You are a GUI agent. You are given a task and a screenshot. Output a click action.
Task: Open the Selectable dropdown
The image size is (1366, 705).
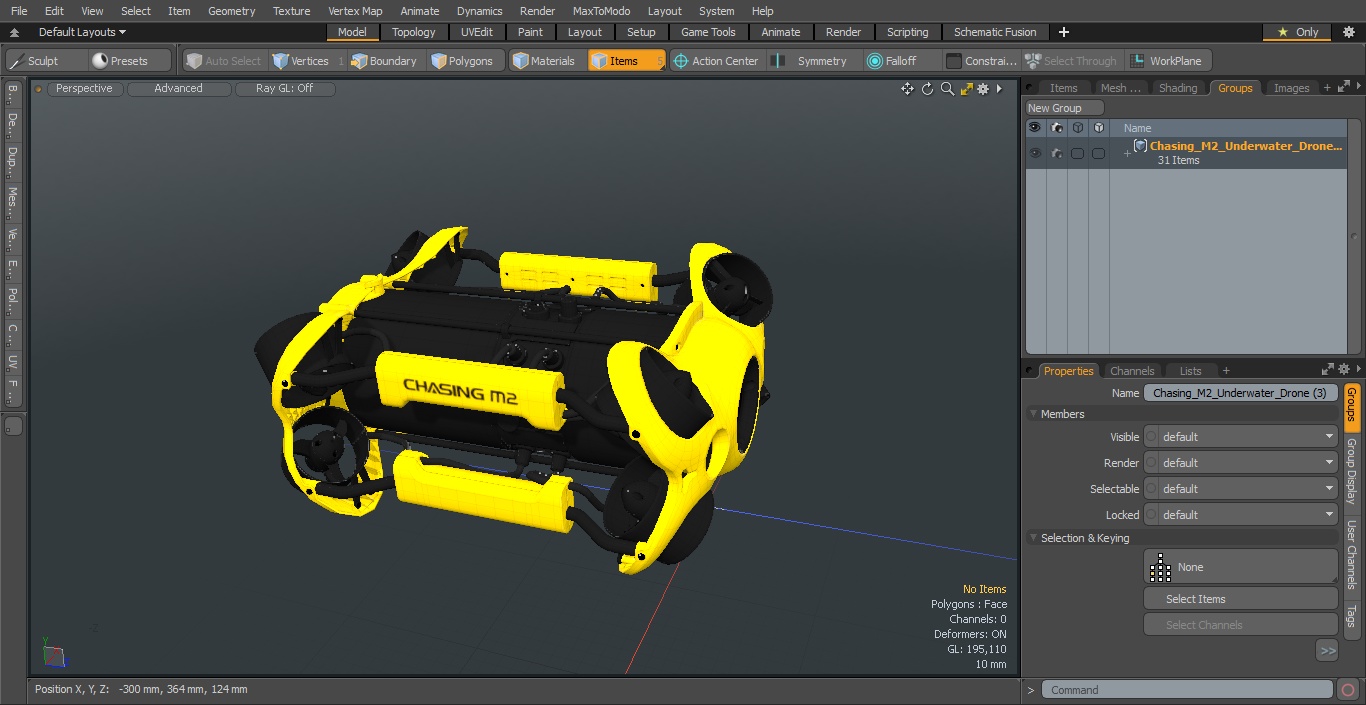pos(1248,489)
